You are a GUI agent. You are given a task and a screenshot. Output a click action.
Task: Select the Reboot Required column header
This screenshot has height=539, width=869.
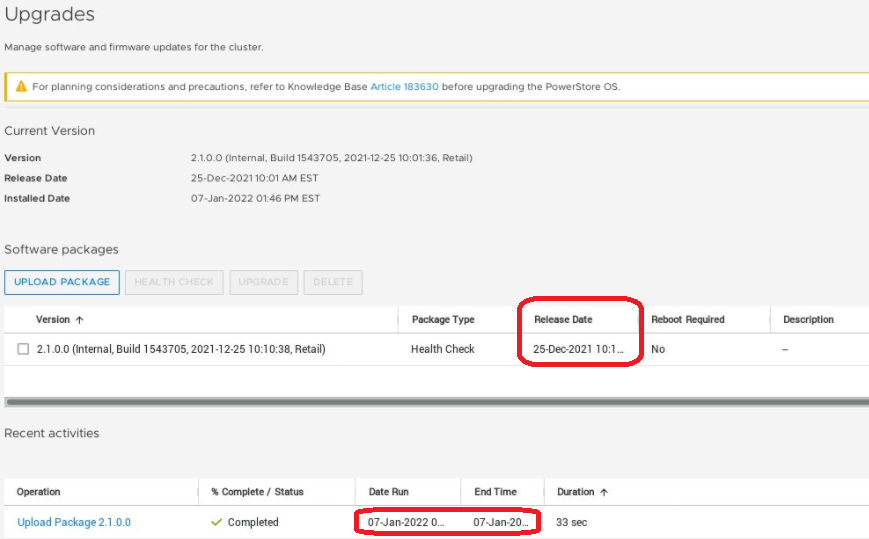point(687,320)
